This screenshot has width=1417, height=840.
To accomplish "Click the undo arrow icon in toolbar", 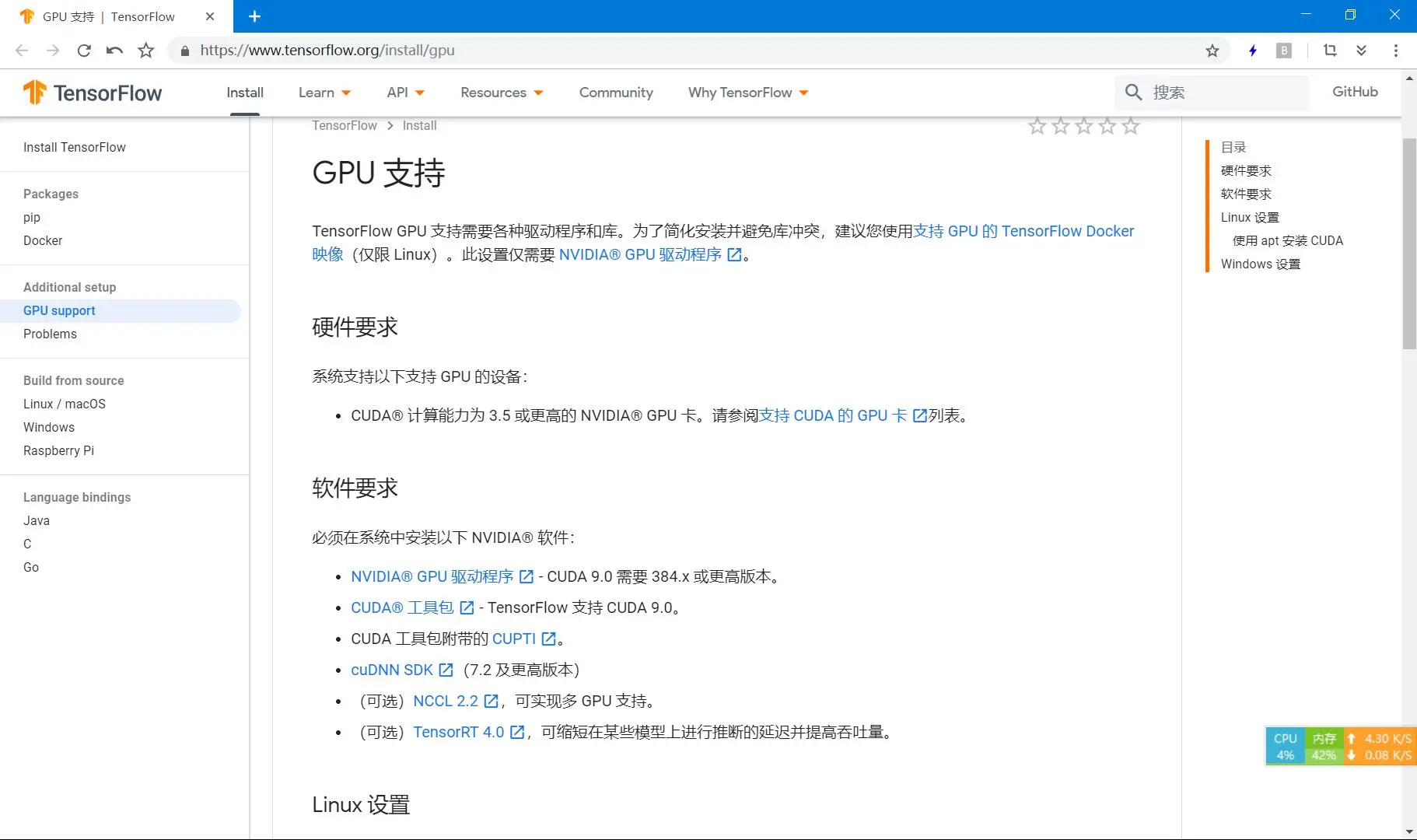I will pos(114,51).
